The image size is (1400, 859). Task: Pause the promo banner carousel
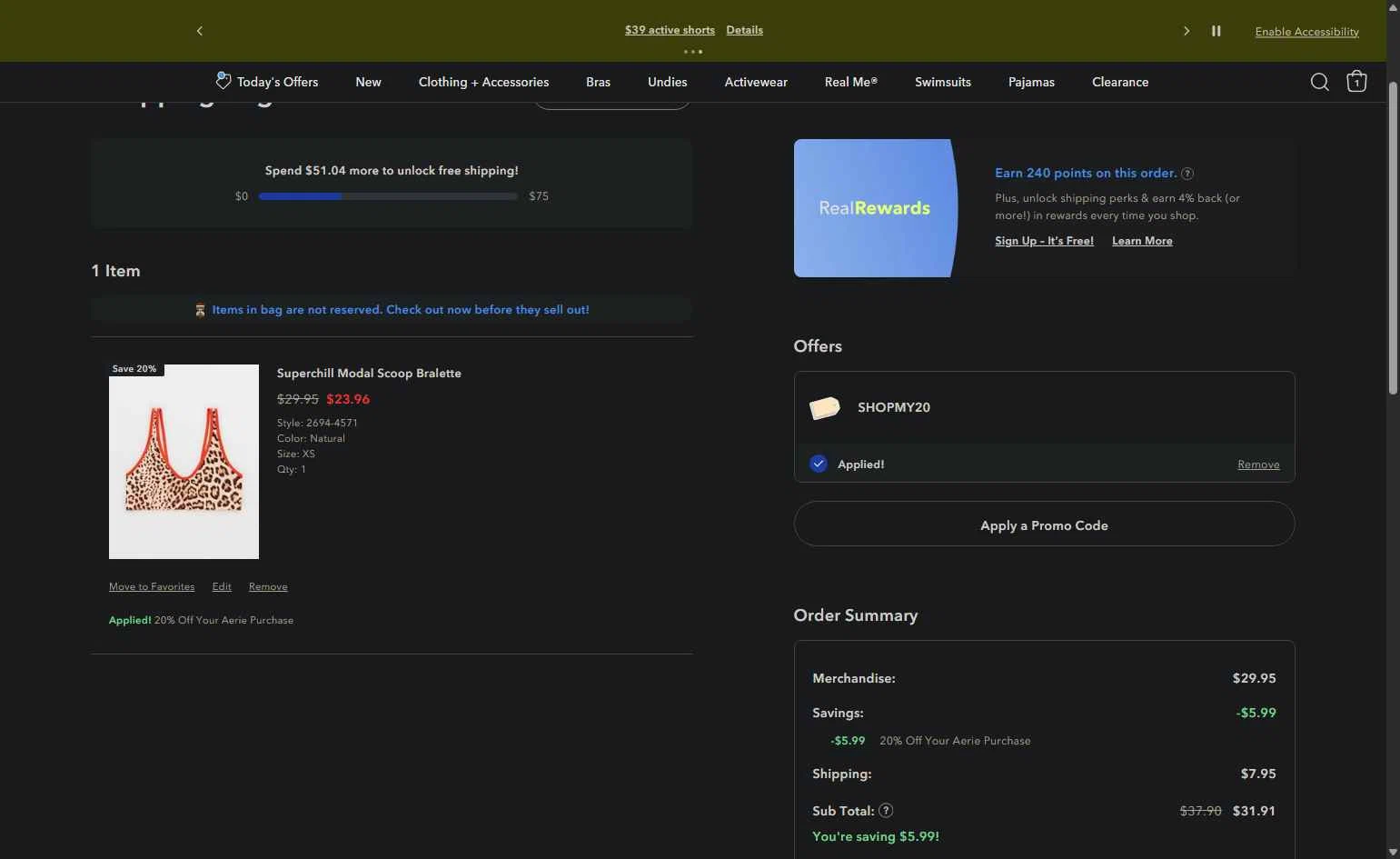pyautogui.click(x=1216, y=31)
